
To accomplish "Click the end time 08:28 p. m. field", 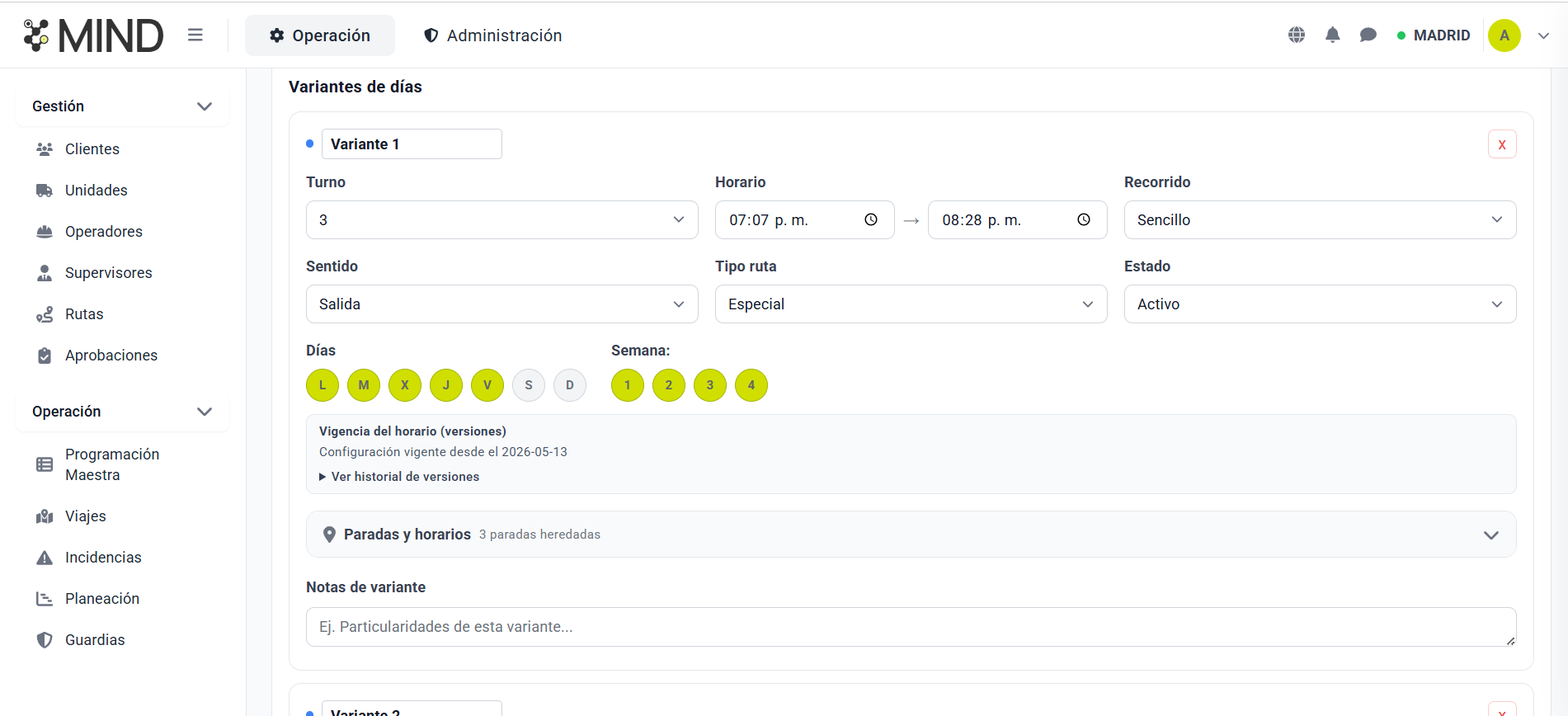I will 1017,220.
